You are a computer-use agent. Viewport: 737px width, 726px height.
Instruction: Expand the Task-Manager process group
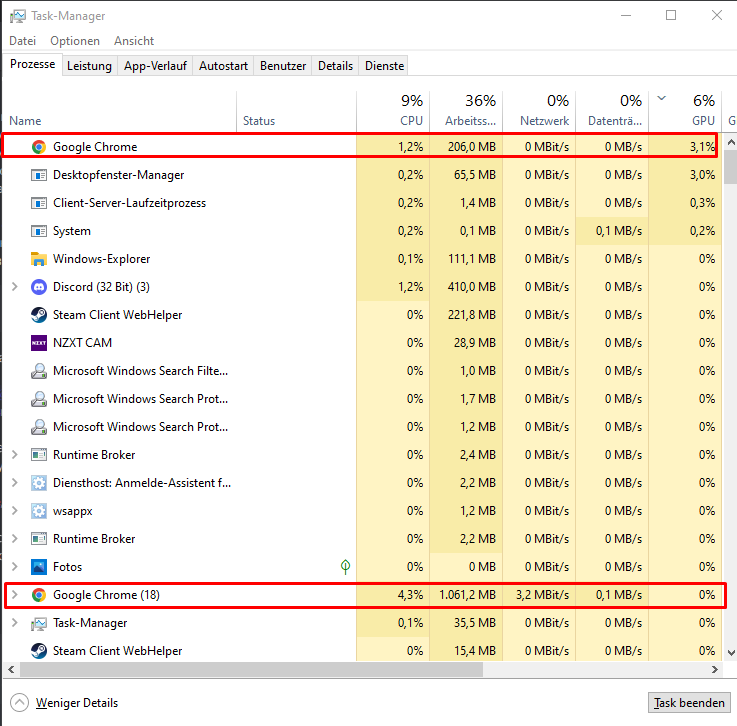pos(15,623)
